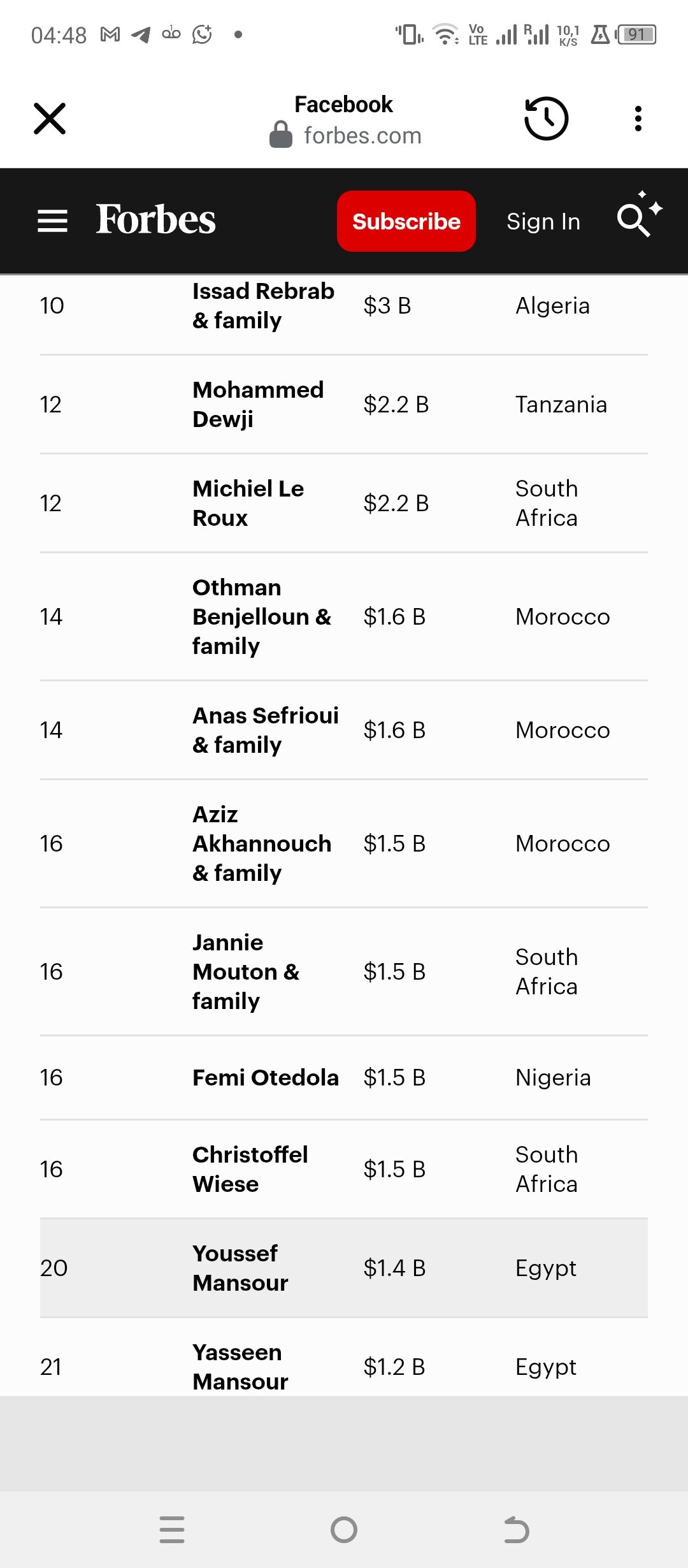688x1568 pixels.
Task: Open Christoffel Wiese's profile
Action: pos(250,1169)
